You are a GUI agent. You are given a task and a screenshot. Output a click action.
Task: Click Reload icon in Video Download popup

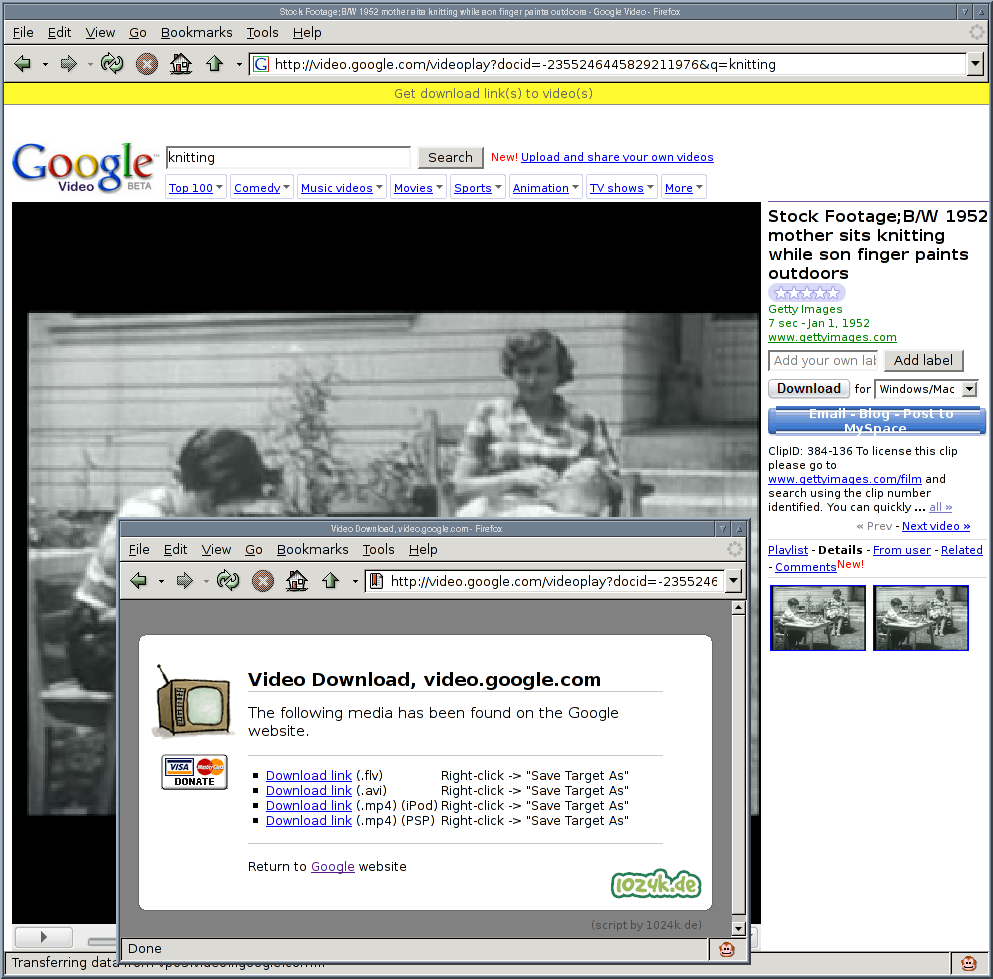click(228, 581)
